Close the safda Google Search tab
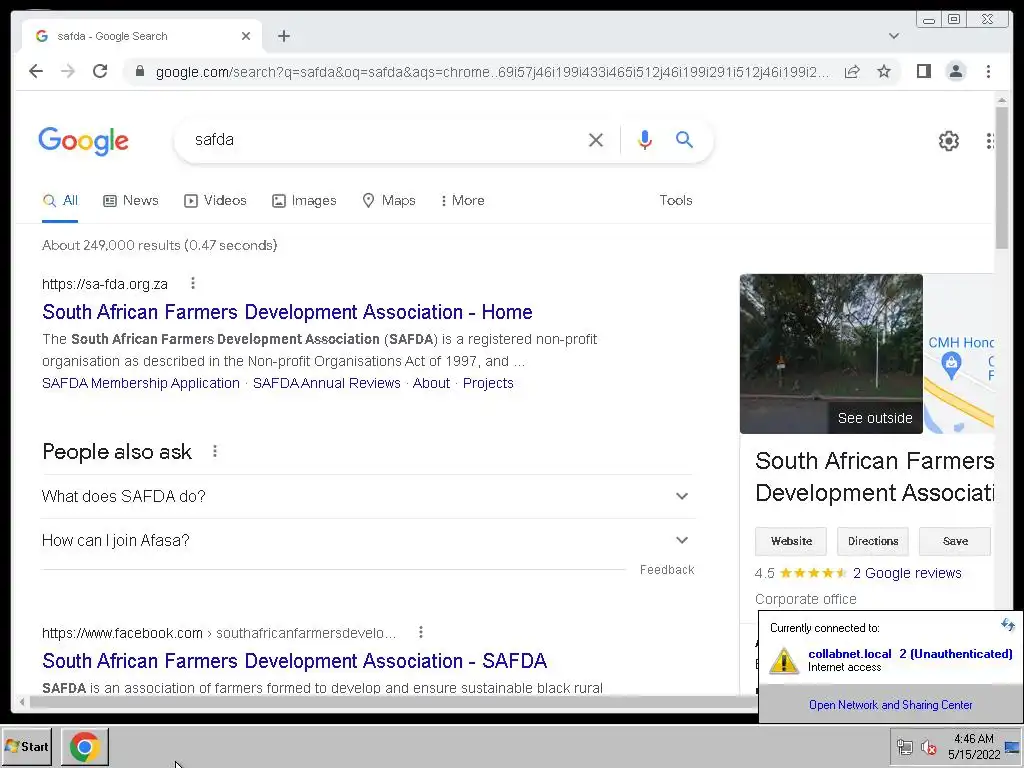Screen dimensions: 1024x768 [246, 36]
